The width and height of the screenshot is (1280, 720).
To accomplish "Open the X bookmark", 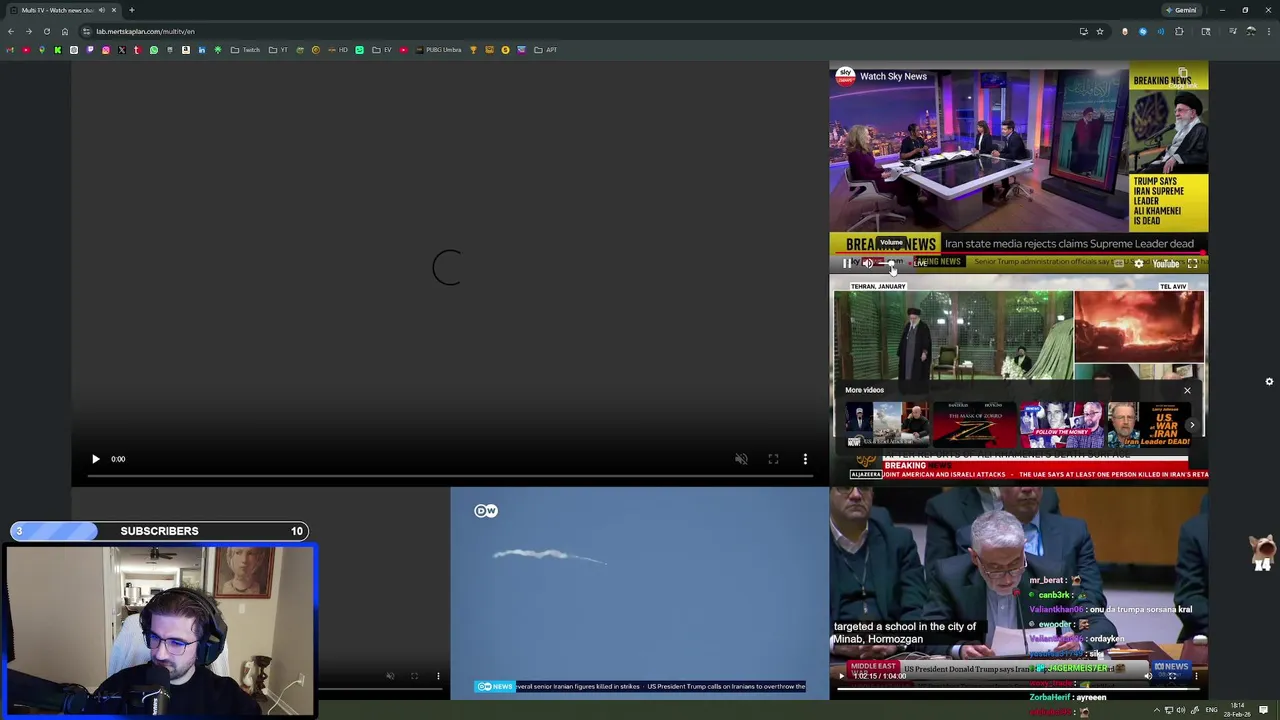I will [122, 50].
